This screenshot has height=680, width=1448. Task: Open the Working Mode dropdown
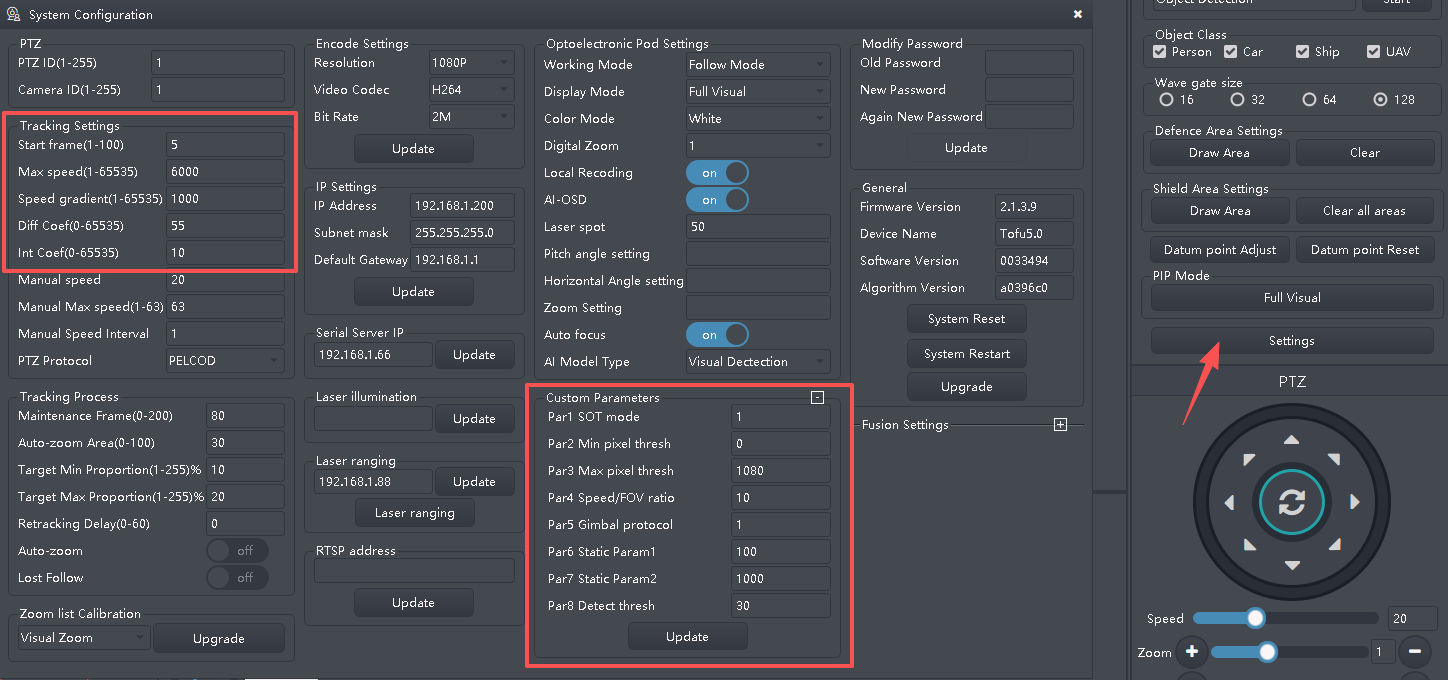tap(758, 65)
